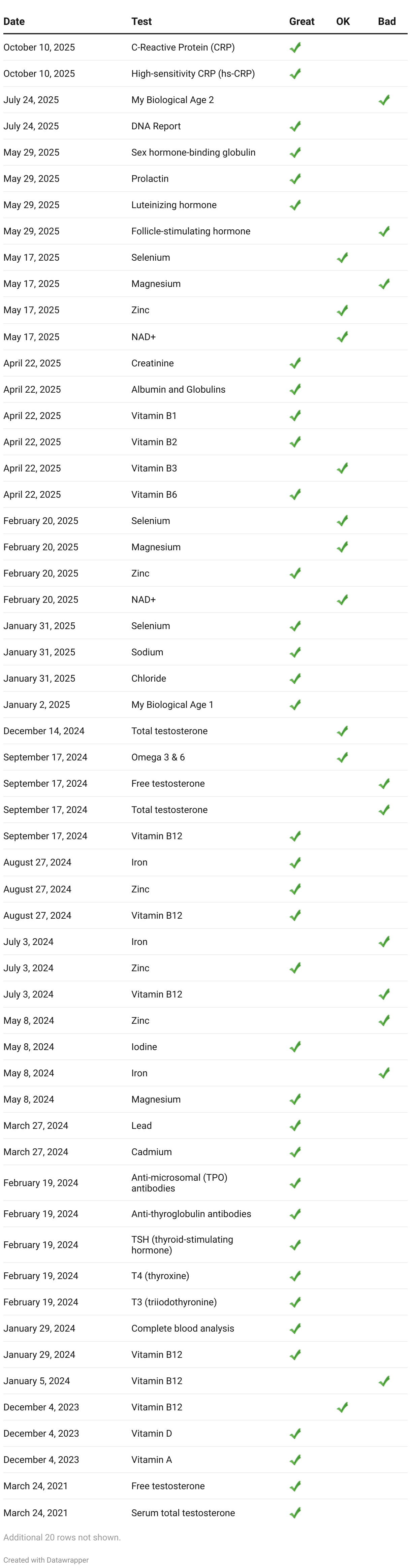Screen dimensions: 411x1568
Task: Select the Great column header
Action: pos(302,21)
